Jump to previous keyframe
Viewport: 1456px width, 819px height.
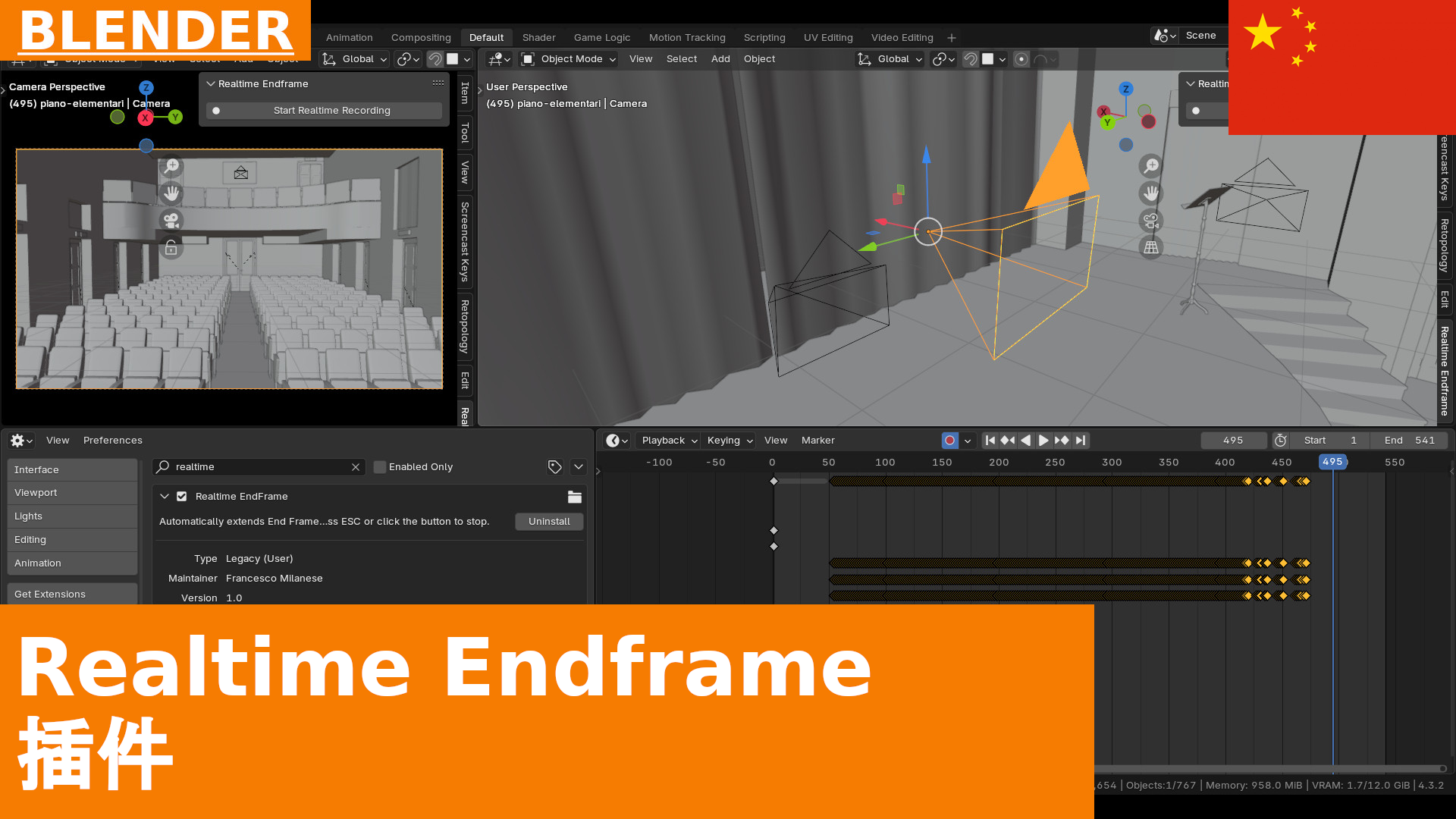point(1008,441)
